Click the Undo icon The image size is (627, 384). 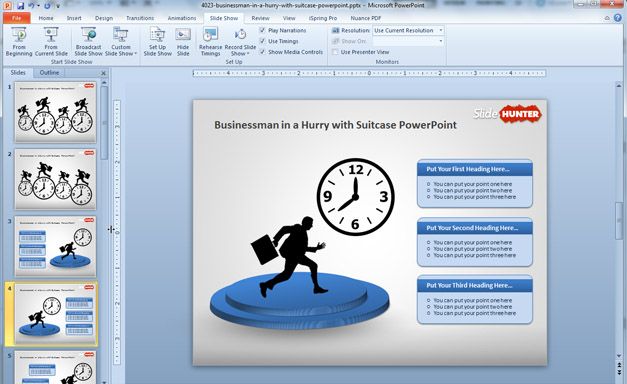[31, 6]
